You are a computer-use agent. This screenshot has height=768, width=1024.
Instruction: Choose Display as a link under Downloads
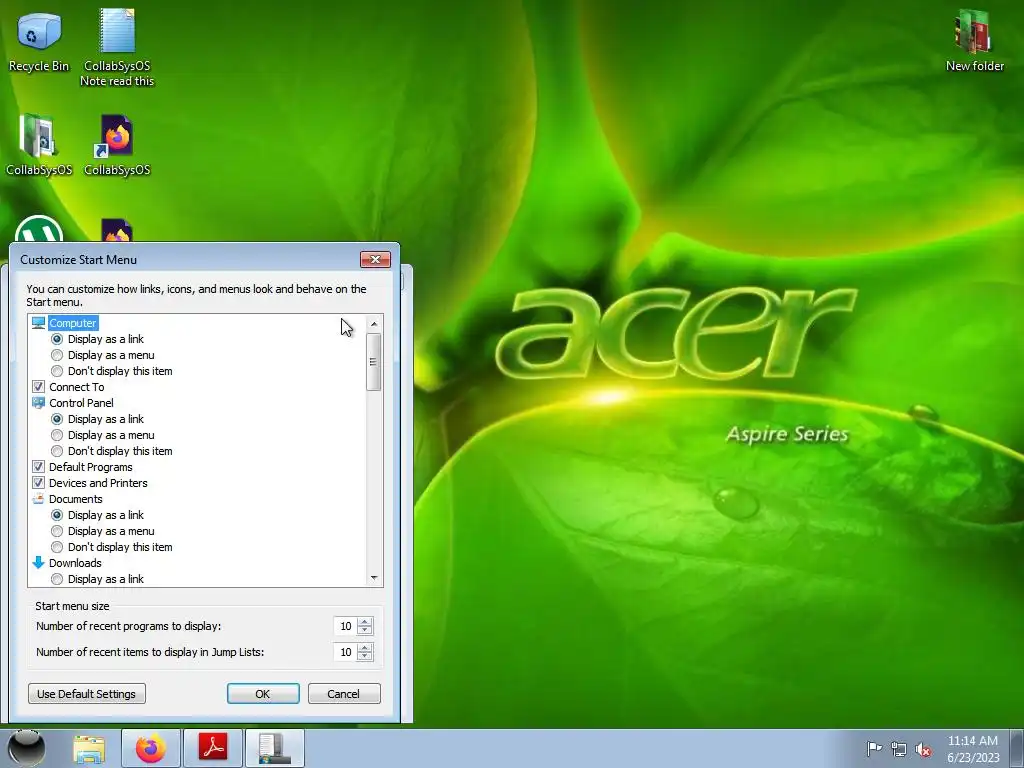pyautogui.click(x=57, y=579)
